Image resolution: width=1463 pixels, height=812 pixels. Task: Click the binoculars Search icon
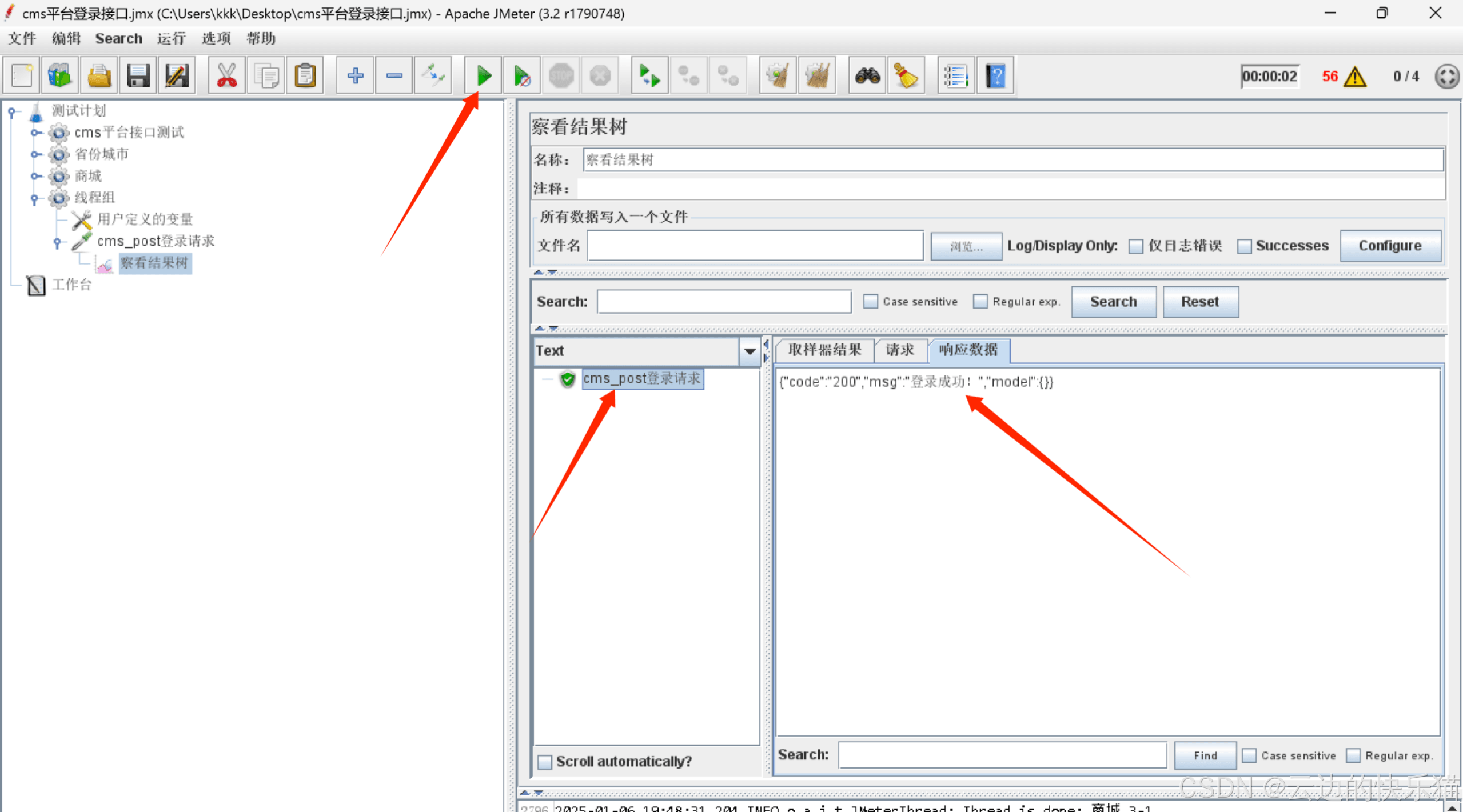tap(867, 75)
